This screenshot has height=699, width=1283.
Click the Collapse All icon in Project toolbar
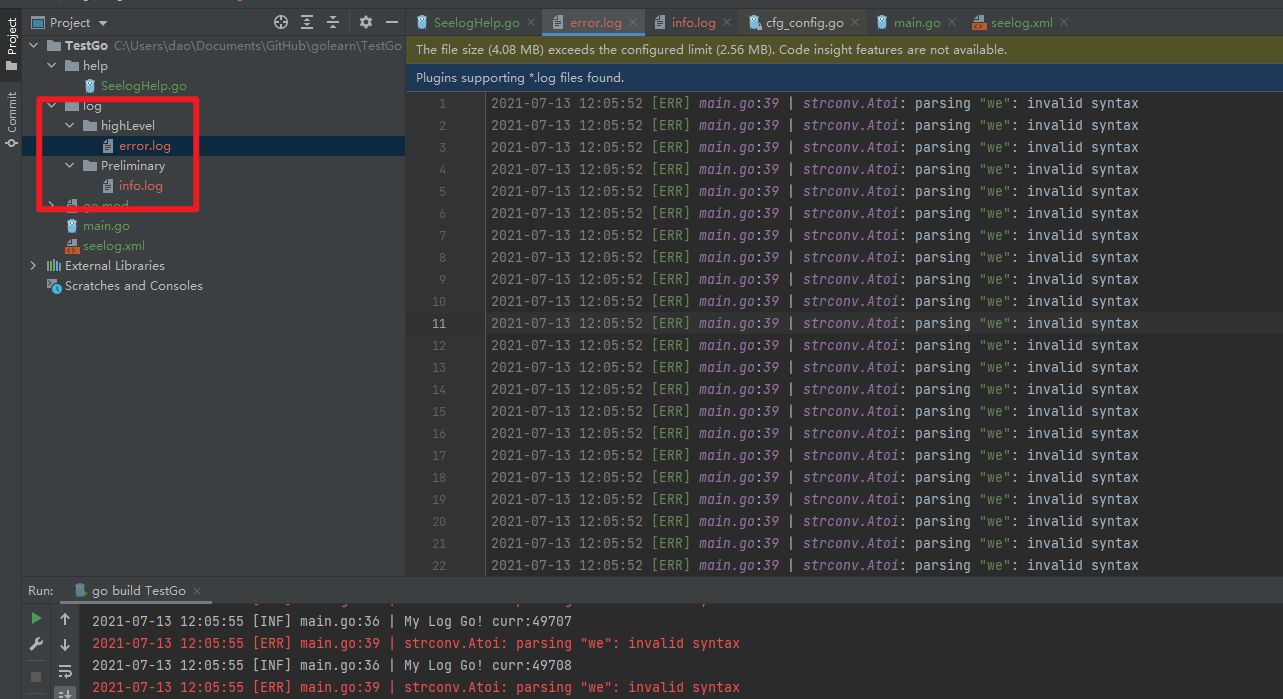332,21
